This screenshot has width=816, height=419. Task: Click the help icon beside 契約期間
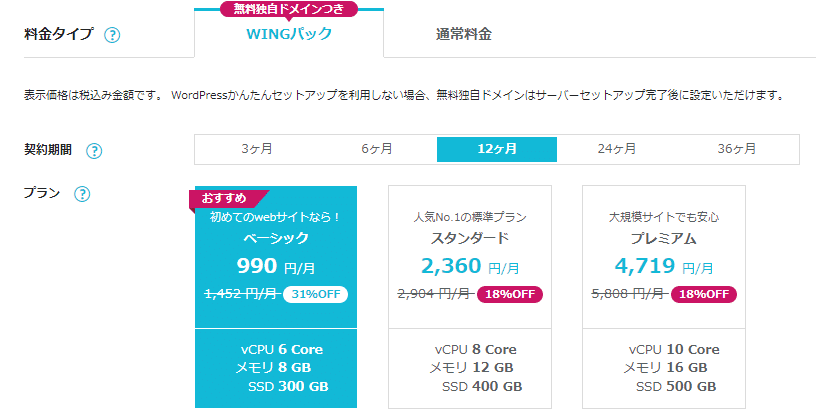click(x=94, y=151)
